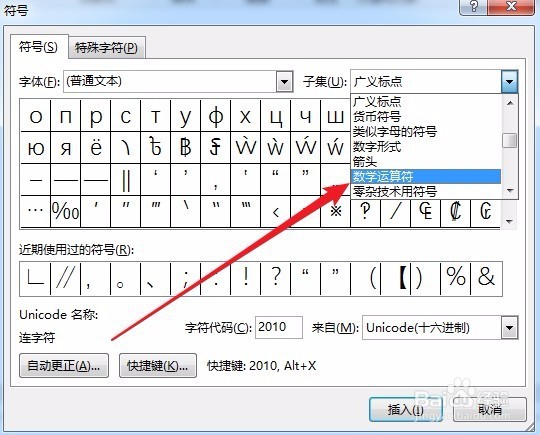Pick the ‰ per mille symbol

(x=65, y=211)
